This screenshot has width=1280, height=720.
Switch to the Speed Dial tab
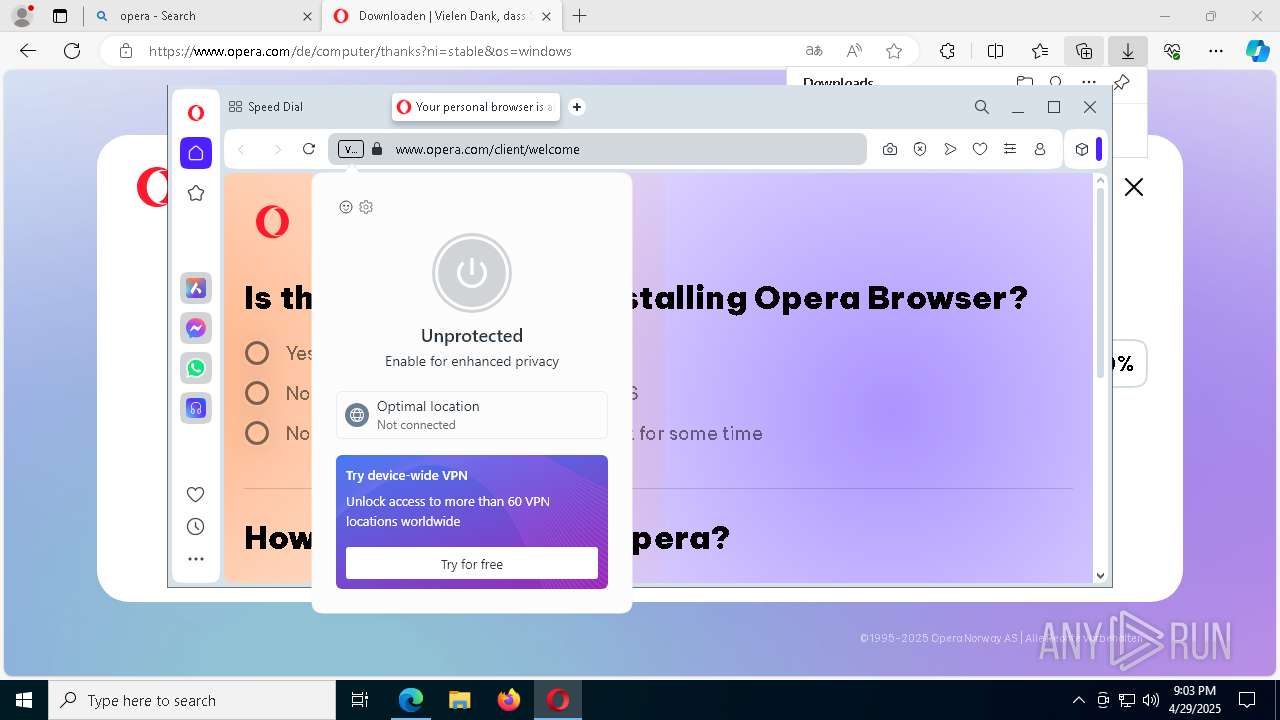266,107
